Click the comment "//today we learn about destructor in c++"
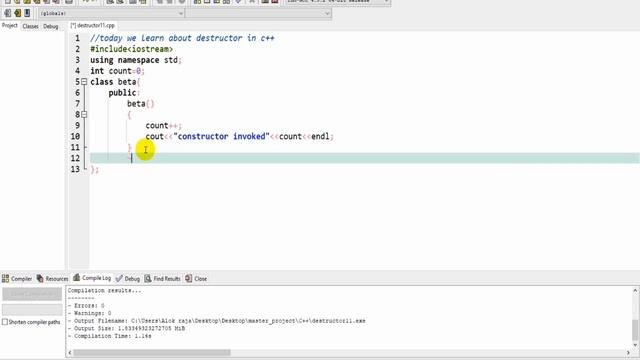The image size is (640, 360). [182, 38]
